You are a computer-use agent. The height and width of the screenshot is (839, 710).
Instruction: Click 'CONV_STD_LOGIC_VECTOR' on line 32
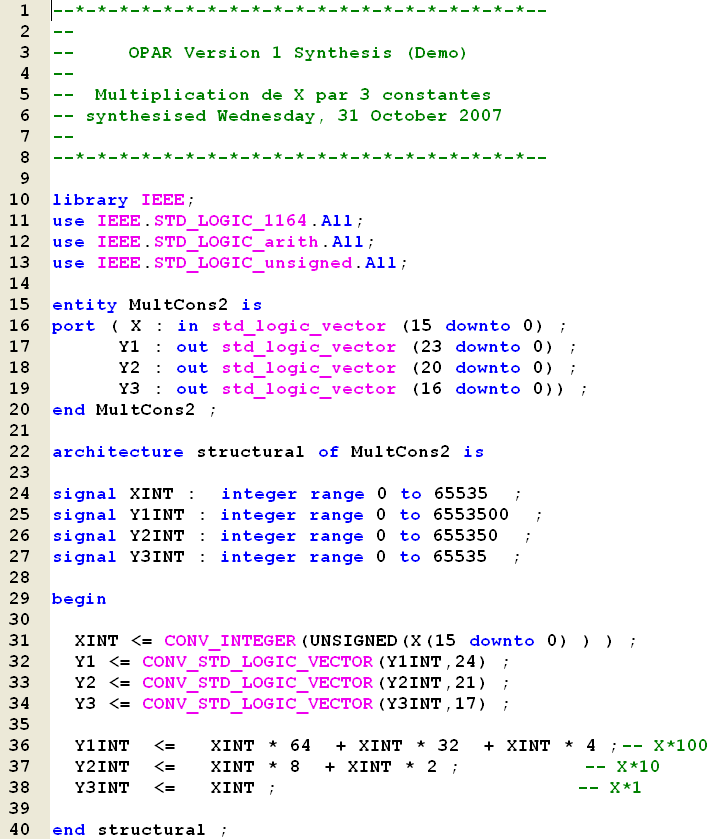click(x=257, y=661)
